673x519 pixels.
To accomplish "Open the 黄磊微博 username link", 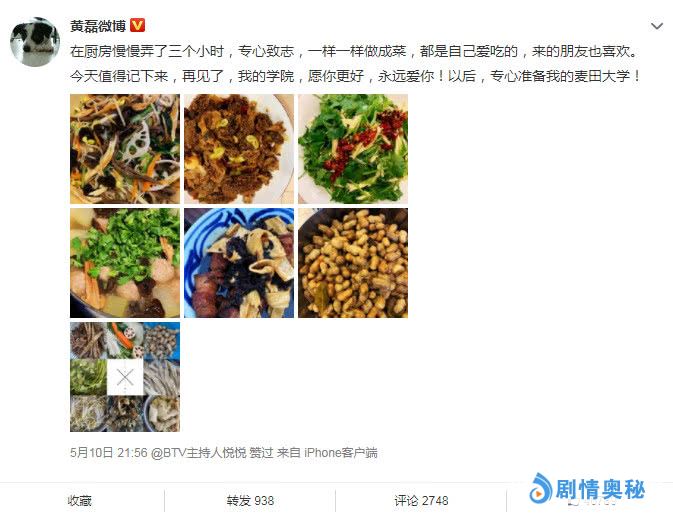I will [x=98, y=26].
